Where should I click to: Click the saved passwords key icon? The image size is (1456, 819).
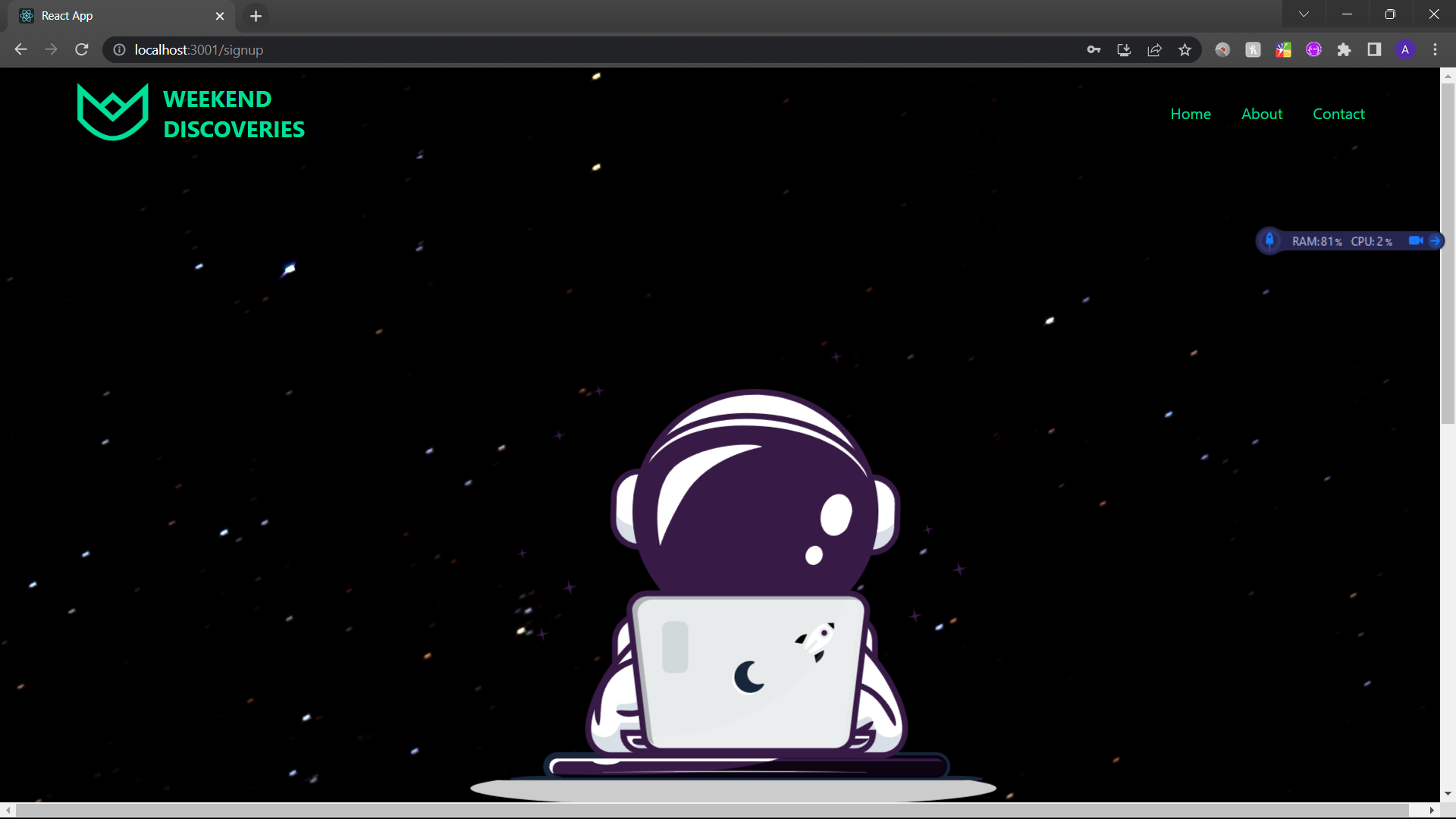1094,50
